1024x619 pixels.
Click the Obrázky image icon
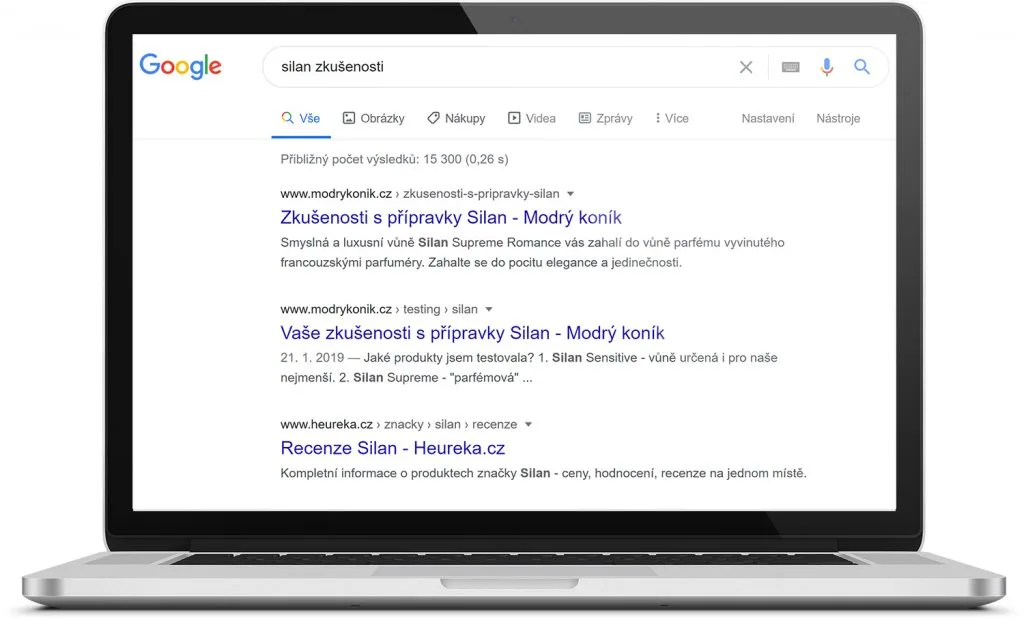(x=349, y=118)
